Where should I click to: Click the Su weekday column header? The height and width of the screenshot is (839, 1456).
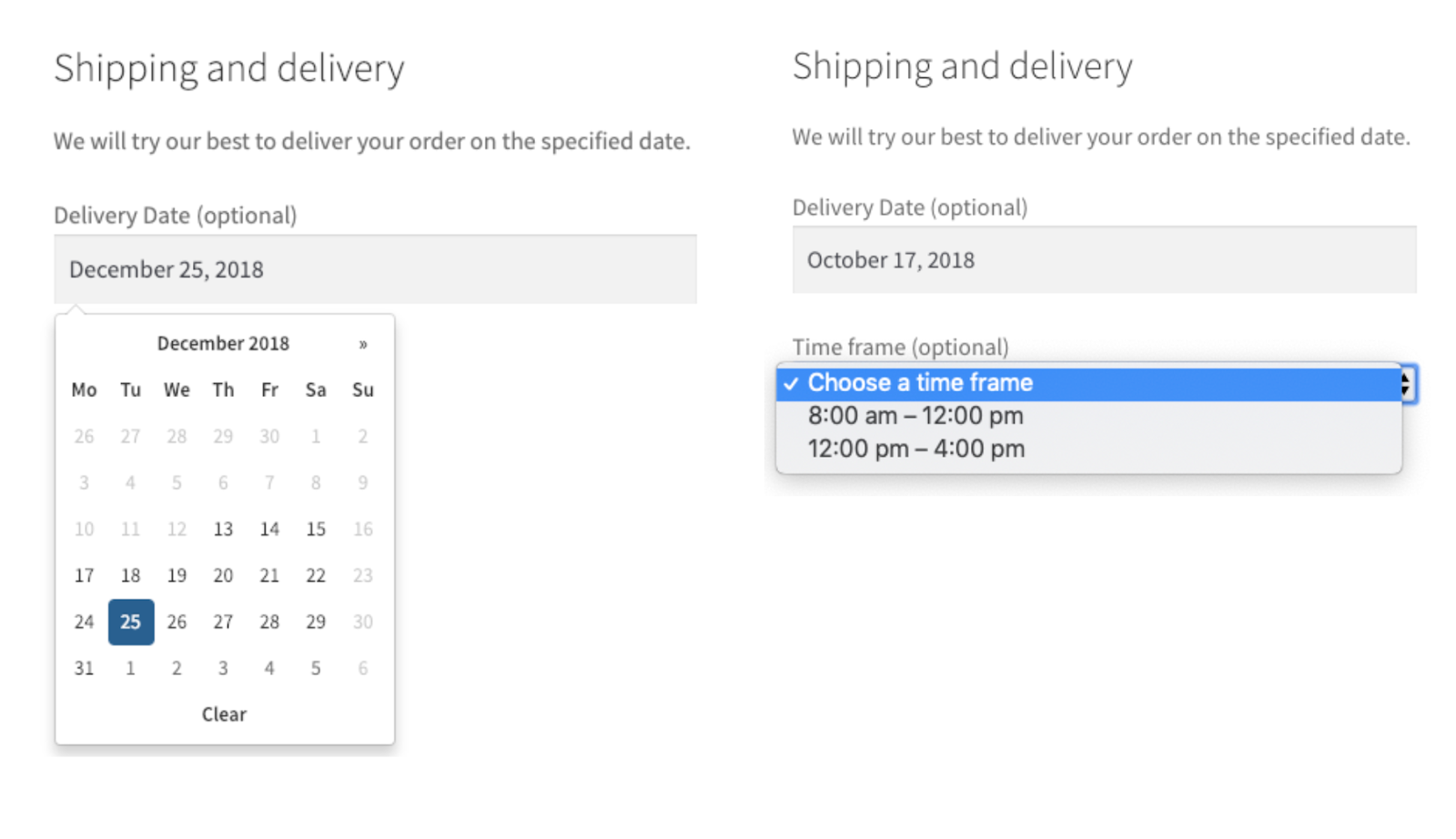tap(362, 389)
